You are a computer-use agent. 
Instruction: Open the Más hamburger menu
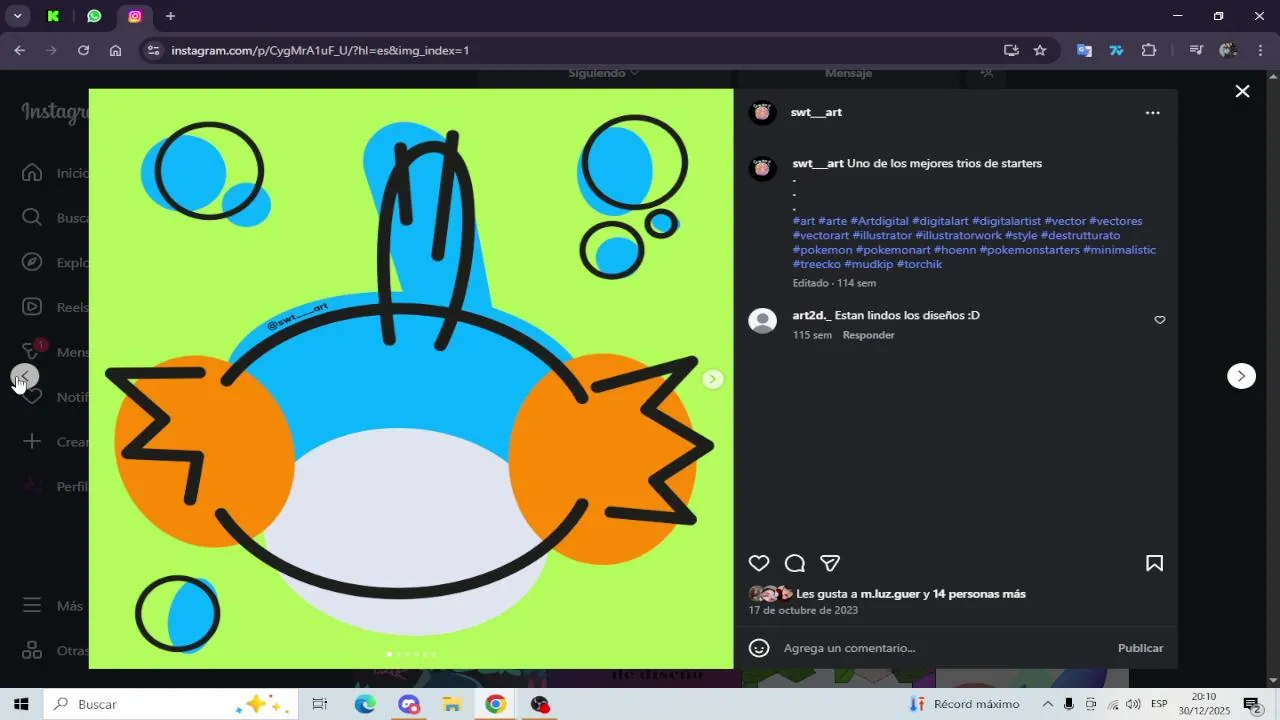(32, 605)
